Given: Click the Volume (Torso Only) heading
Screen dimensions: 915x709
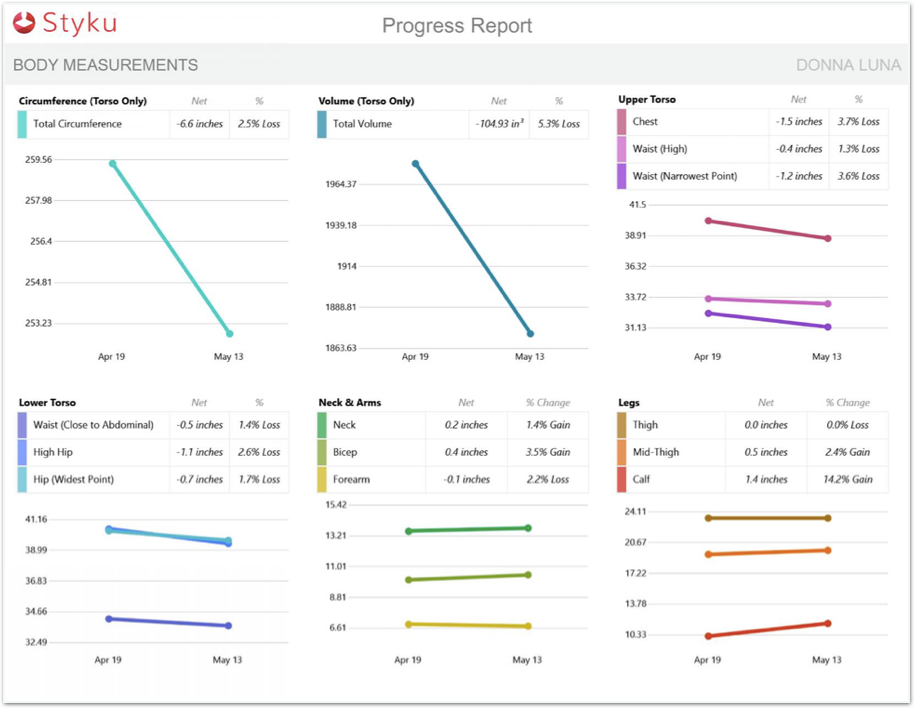Looking at the screenshot, I should (366, 101).
